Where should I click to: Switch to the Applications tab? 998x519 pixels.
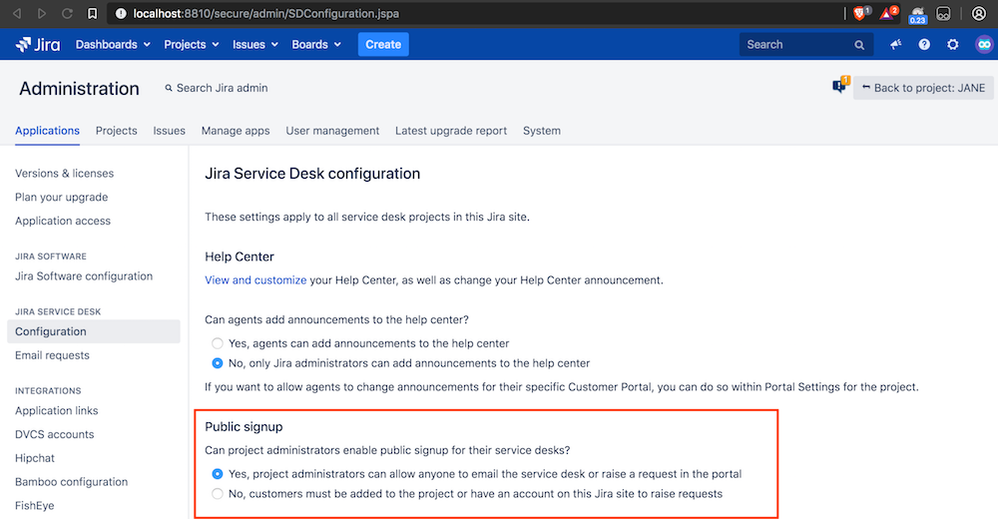click(x=47, y=131)
